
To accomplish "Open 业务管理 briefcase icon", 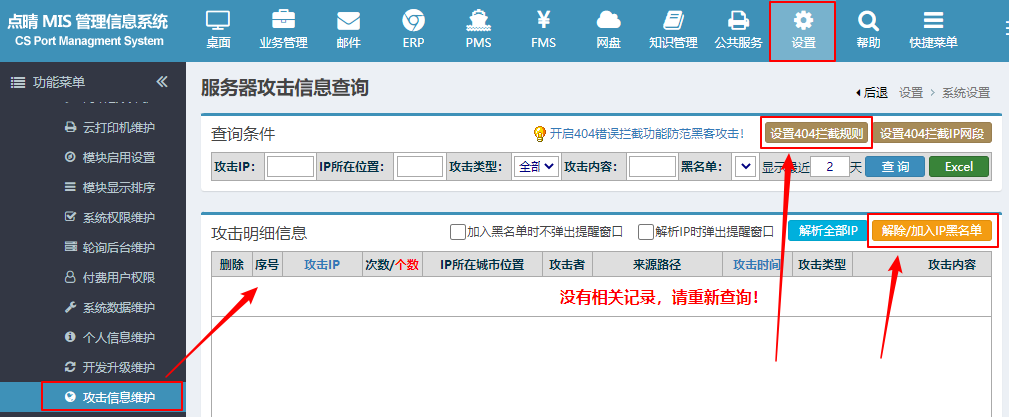I will click(x=283, y=20).
